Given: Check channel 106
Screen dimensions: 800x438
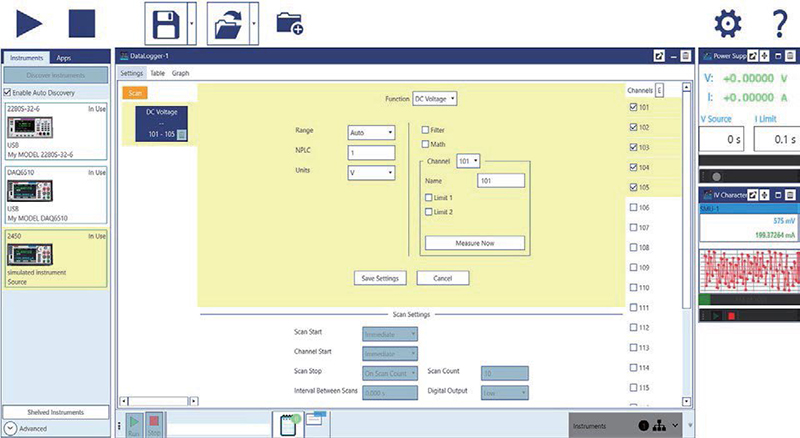Looking at the screenshot, I should tap(633, 207).
